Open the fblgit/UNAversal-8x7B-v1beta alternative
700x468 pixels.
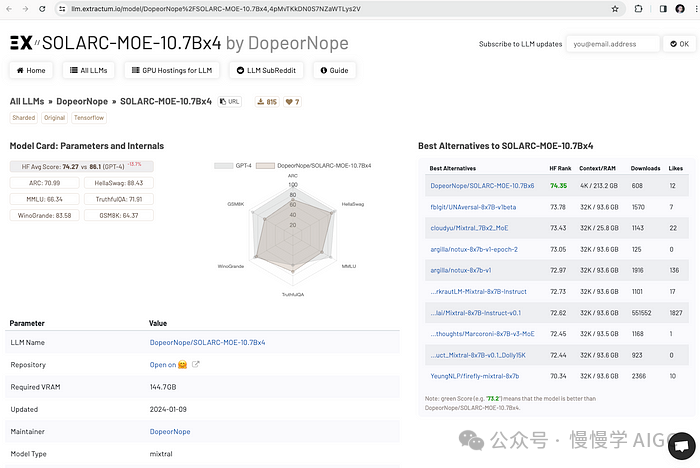tap(473, 206)
